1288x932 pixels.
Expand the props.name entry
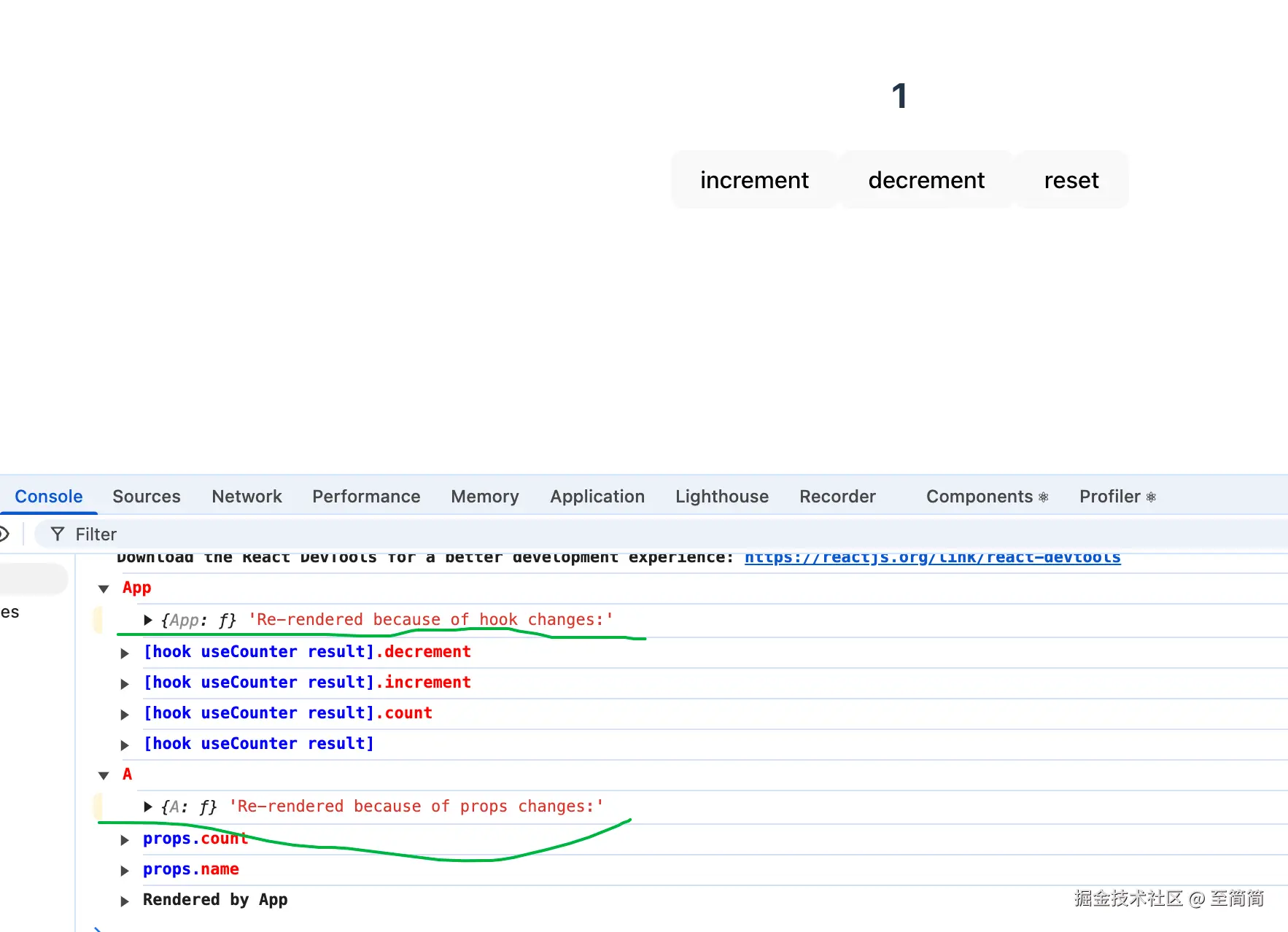click(x=125, y=871)
